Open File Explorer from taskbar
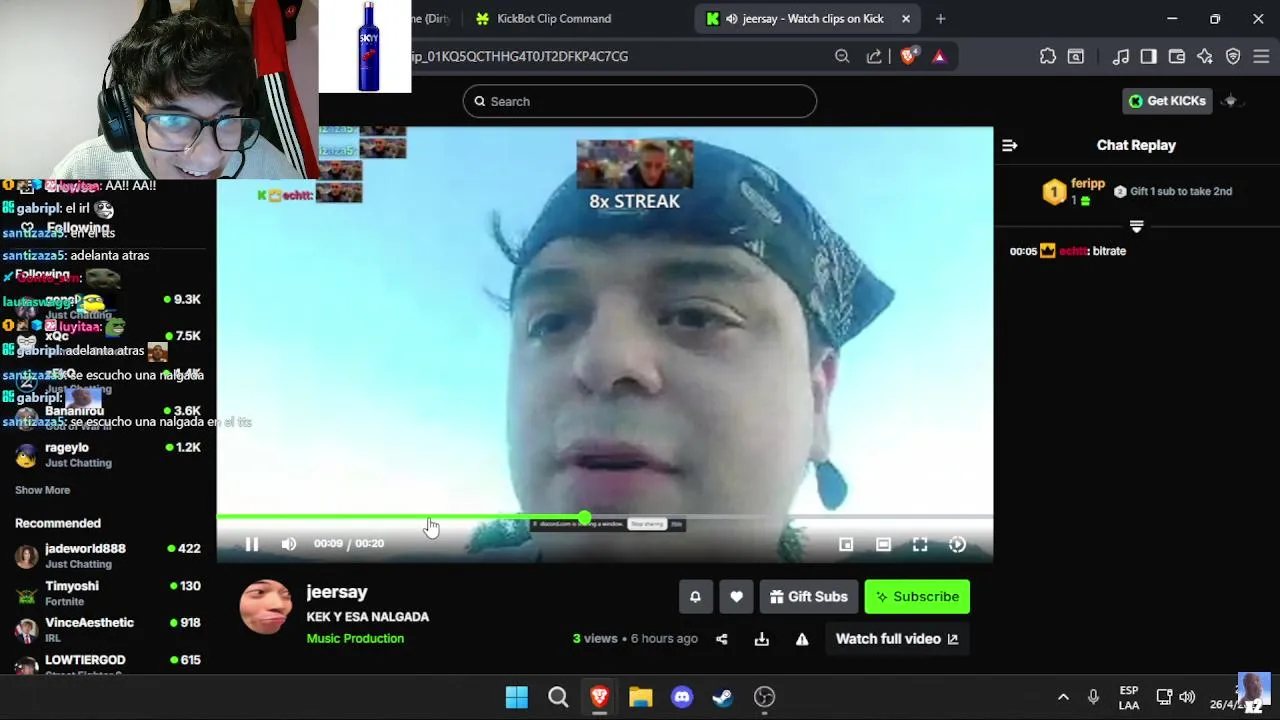 tap(641, 697)
